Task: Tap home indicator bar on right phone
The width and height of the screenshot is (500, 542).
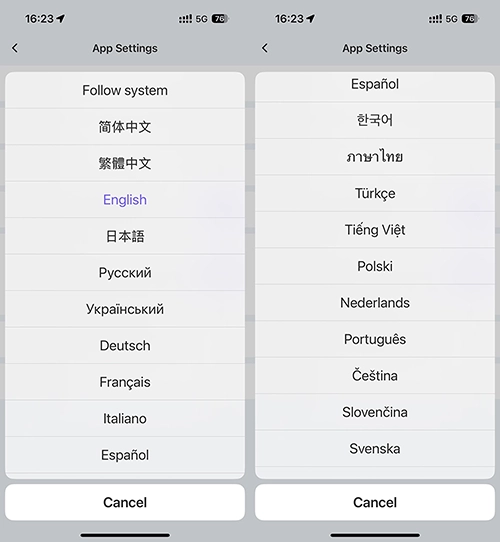Action: coord(375,535)
